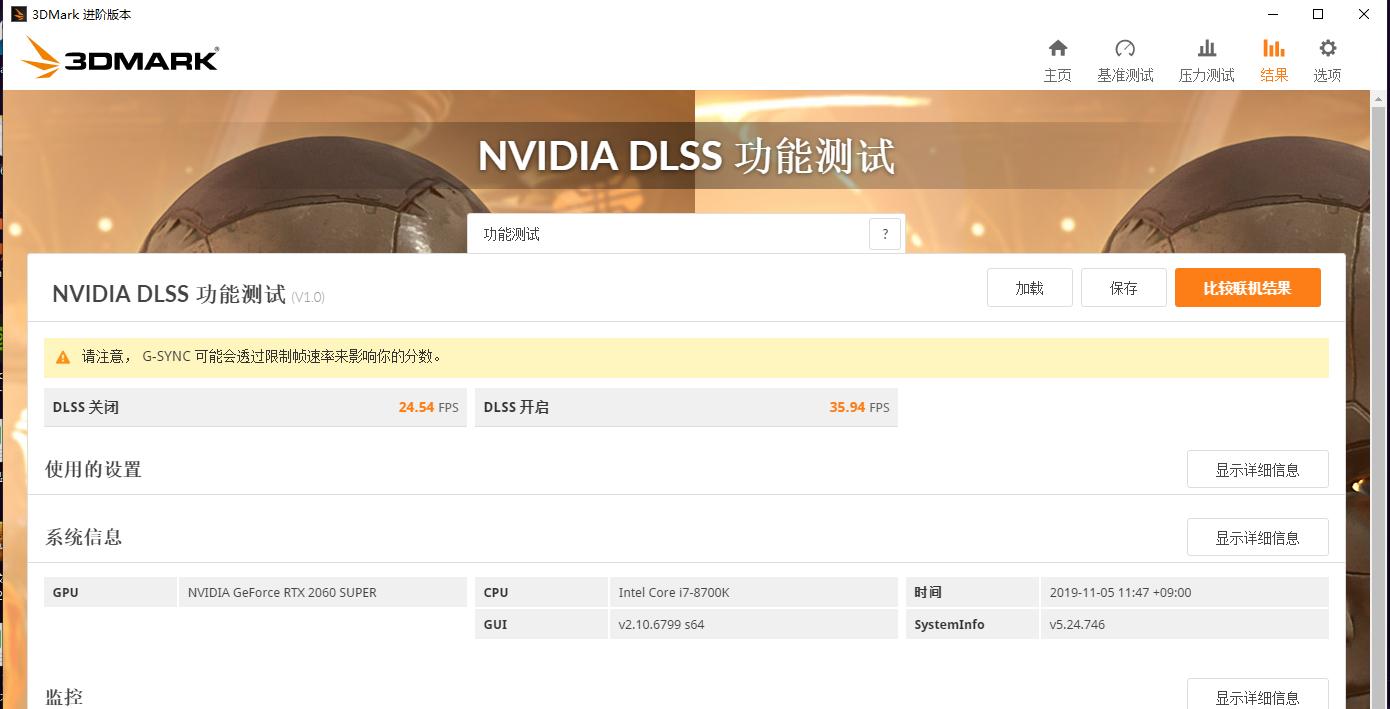Viewport: 1390px width, 709px height.
Task: Click the 保存 save button
Action: click(1123, 287)
